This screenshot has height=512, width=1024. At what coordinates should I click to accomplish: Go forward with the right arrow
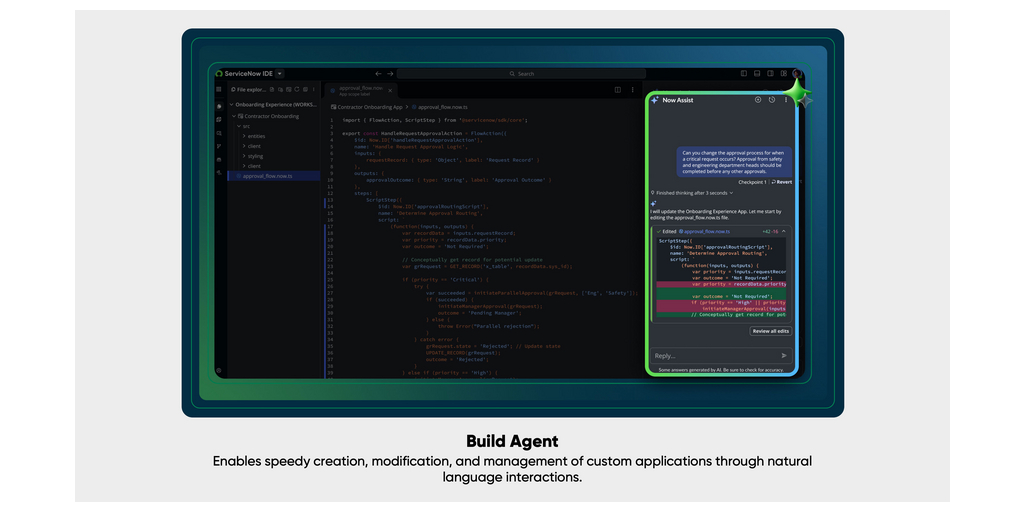click(x=390, y=74)
